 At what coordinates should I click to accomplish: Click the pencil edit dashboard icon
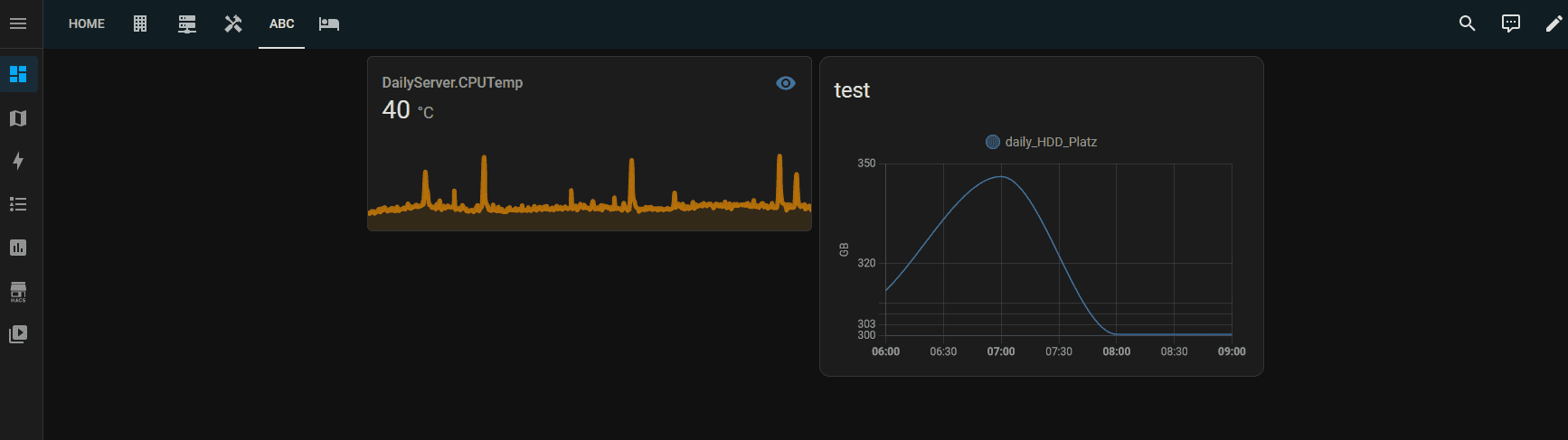pyautogui.click(x=1554, y=23)
